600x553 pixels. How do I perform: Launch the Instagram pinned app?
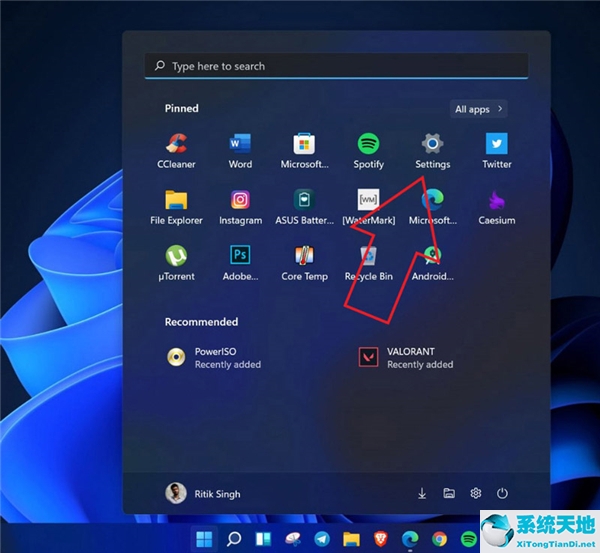[x=240, y=207]
